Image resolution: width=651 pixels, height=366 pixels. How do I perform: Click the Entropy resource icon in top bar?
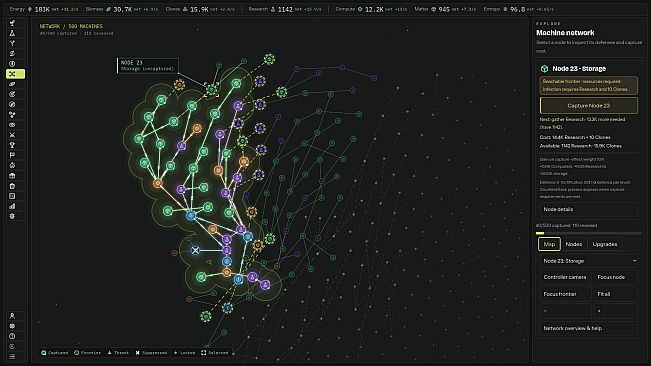[x=505, y=9]
